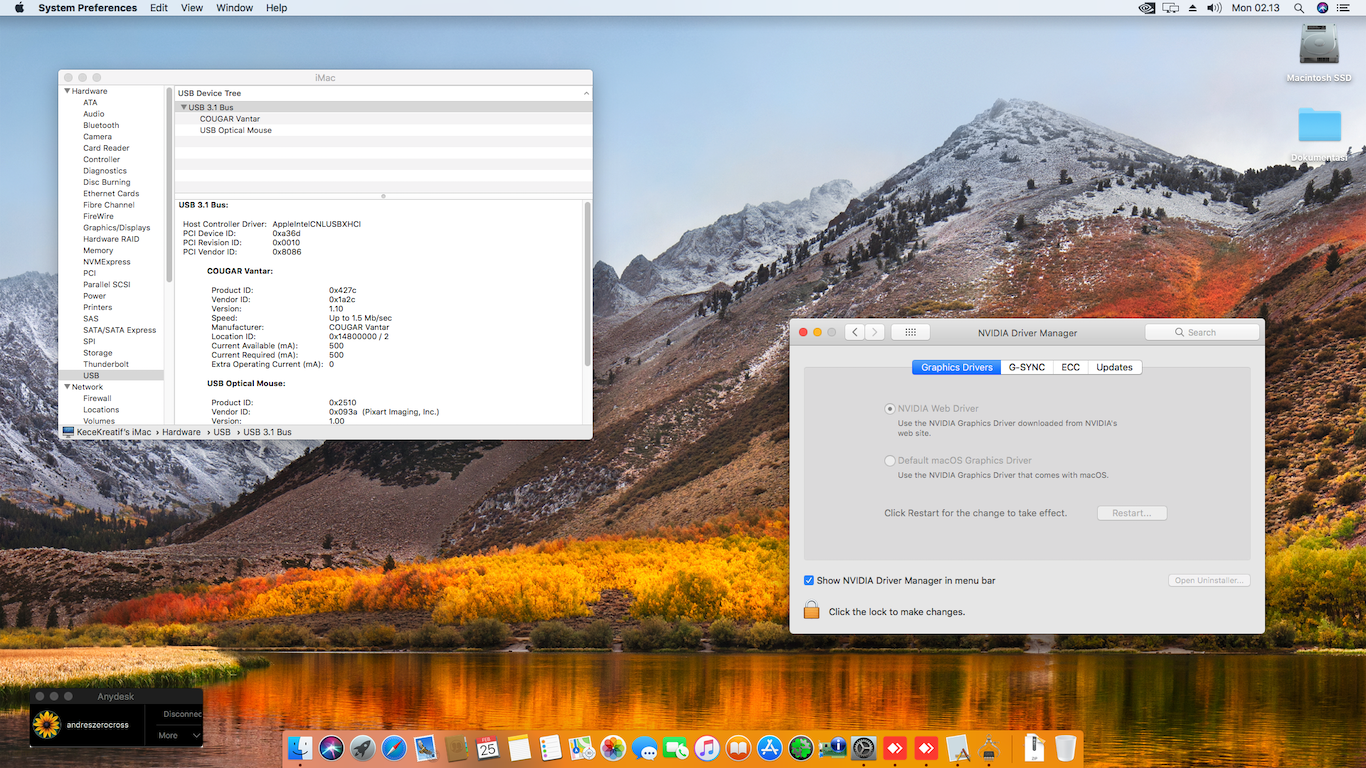The height and width of the screenshot is (768, 1366).
Task: Open the Trash in the Dock
Action: [1065, 747]
